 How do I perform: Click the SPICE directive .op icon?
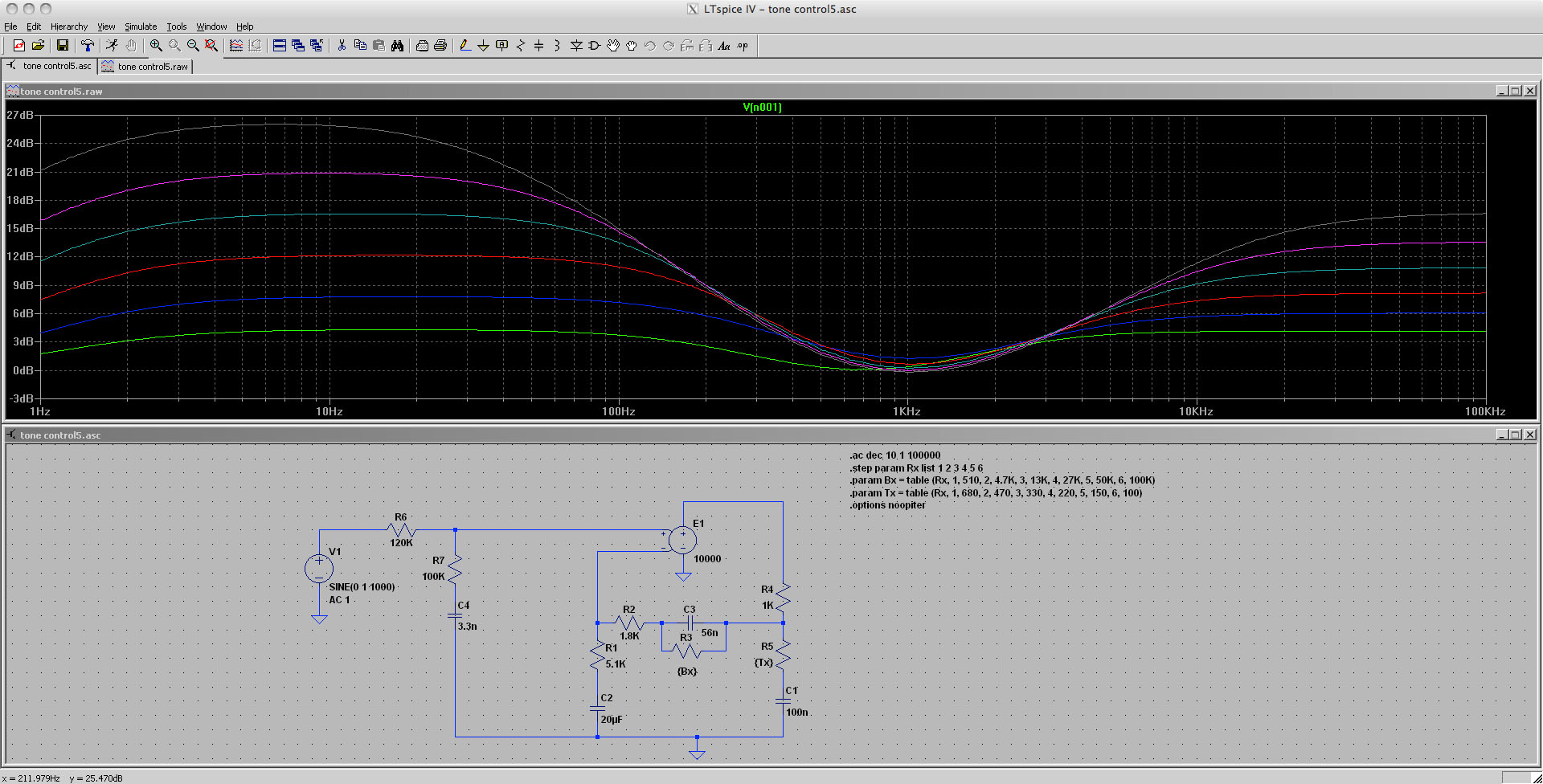[743, 46]
